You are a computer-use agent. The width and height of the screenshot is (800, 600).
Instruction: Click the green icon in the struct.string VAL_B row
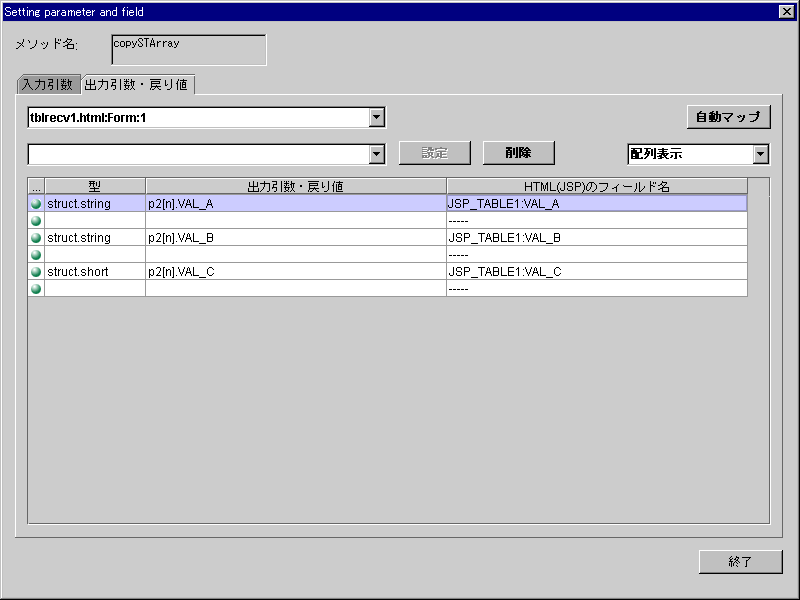36,238
